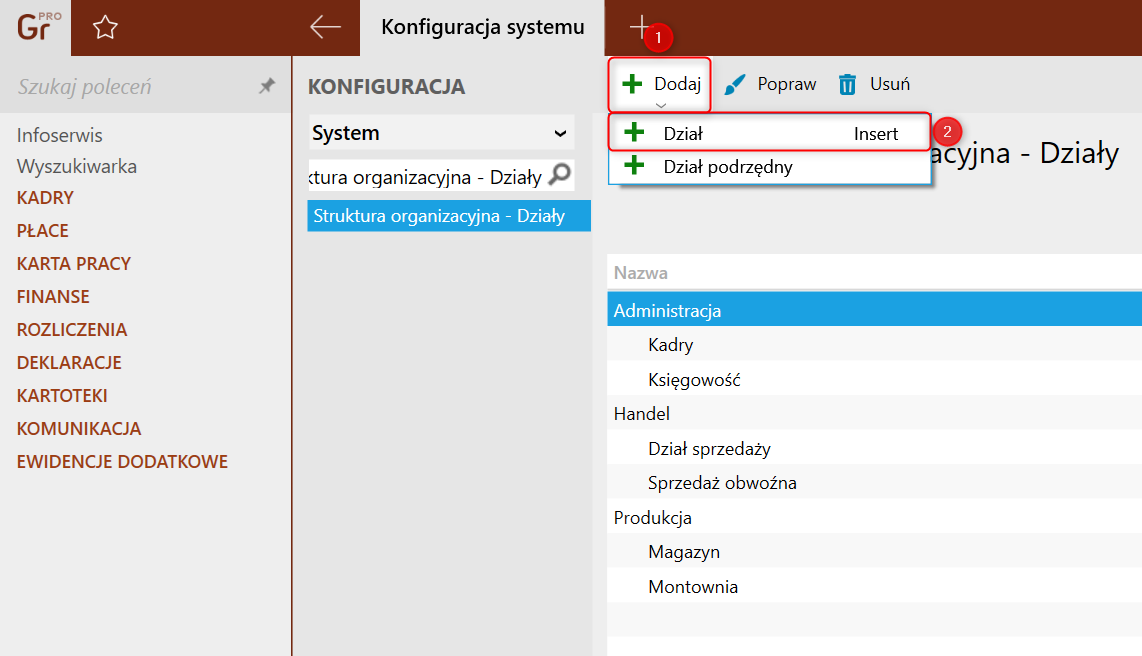The width and height of the screenshot is (1142, 656).
Task: Open the FINANSE section
Action: tap(53, 297)
